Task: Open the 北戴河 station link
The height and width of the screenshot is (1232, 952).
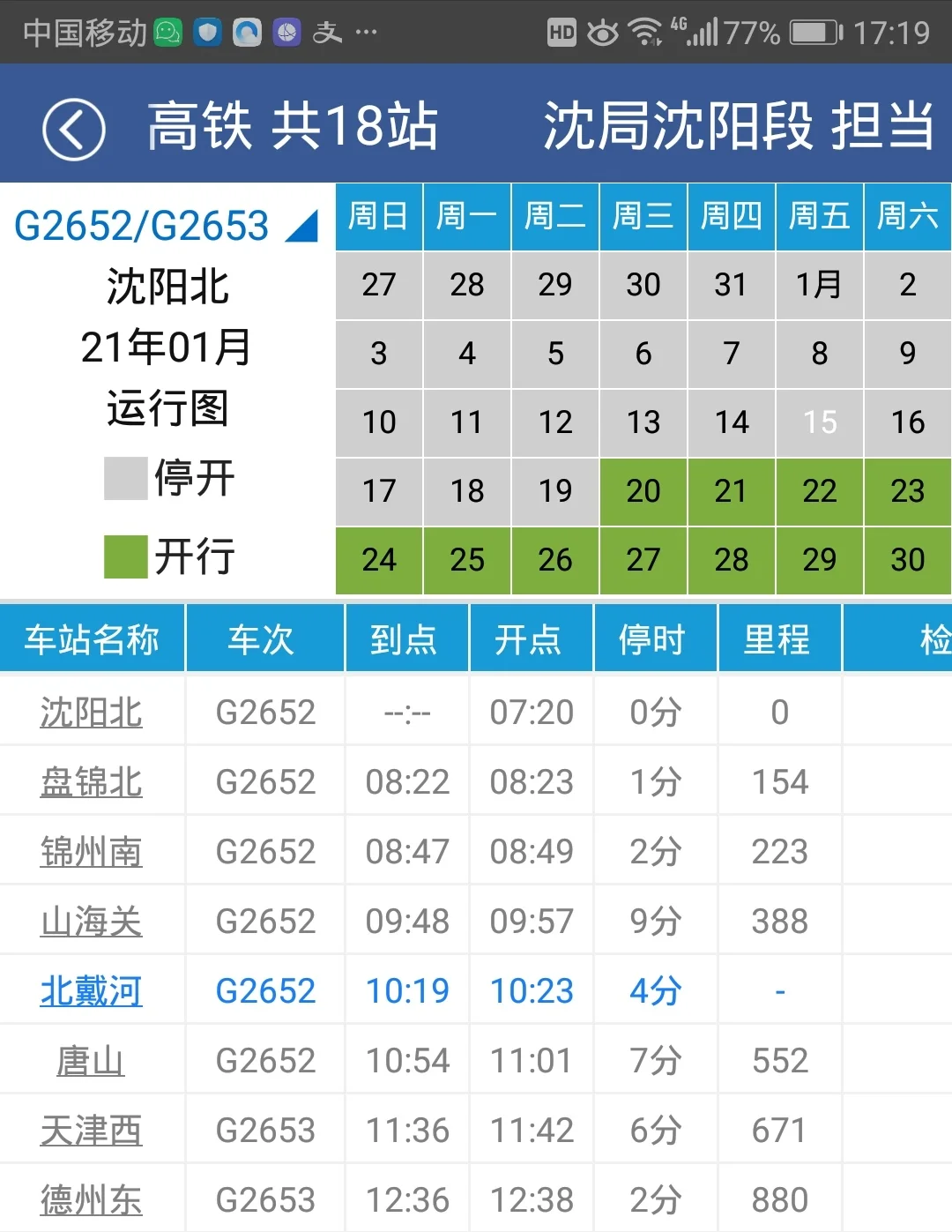Action: pyautogui.click(x=93, y=990)
